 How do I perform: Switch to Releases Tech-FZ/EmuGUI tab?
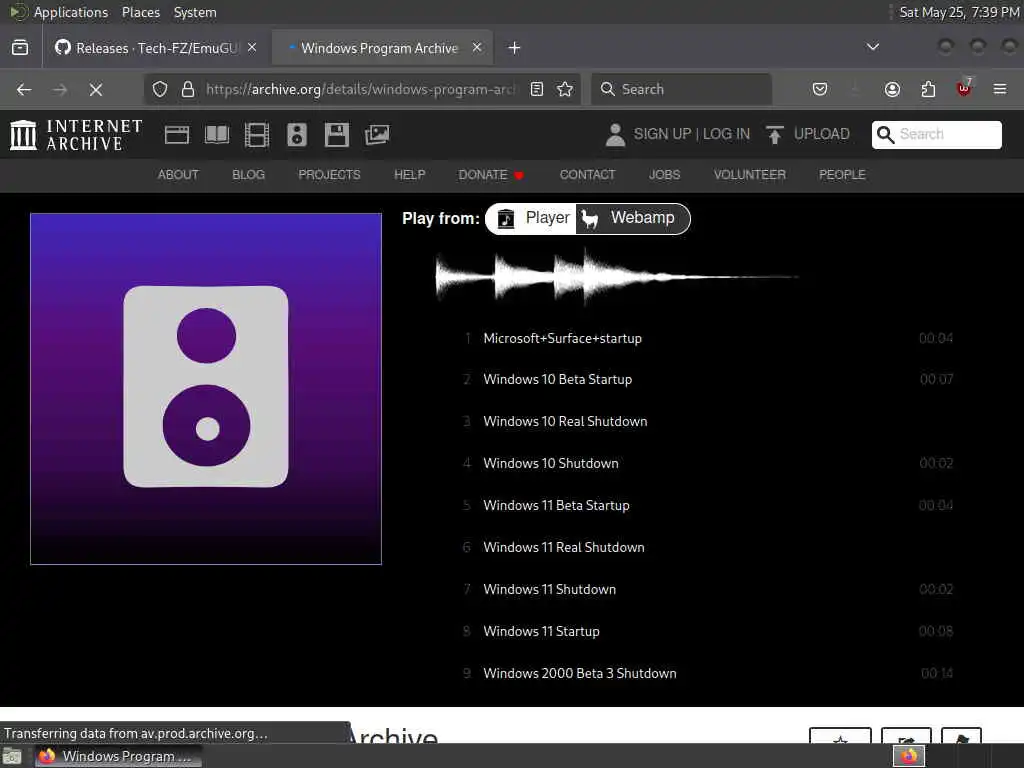[156, 48]
